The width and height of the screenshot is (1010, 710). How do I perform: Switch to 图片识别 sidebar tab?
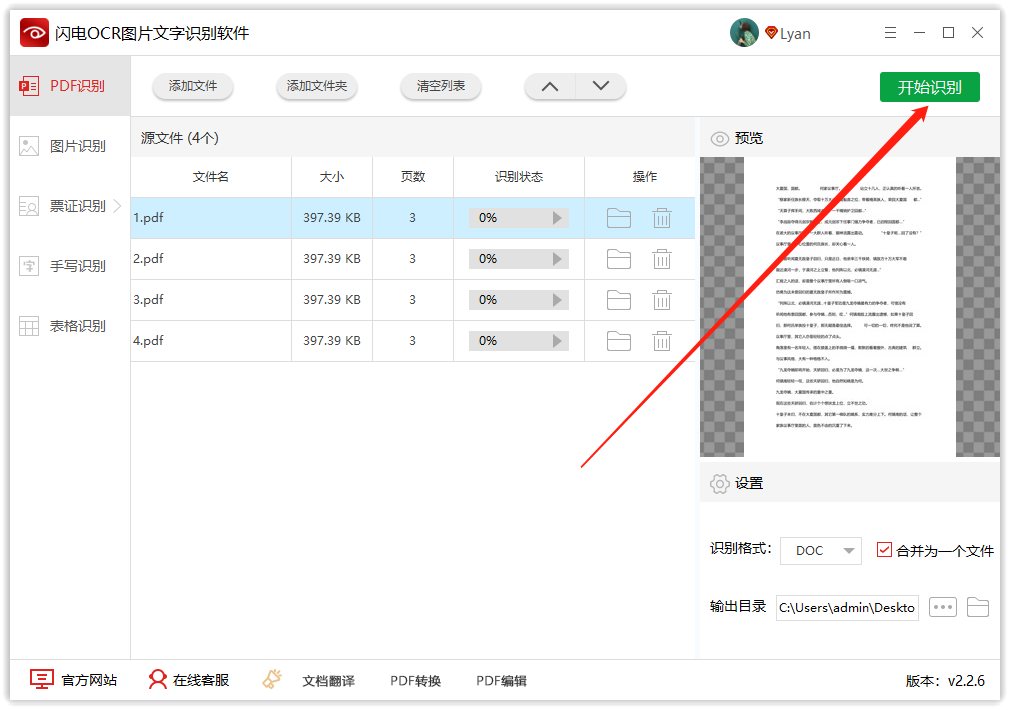click(70, 146)
